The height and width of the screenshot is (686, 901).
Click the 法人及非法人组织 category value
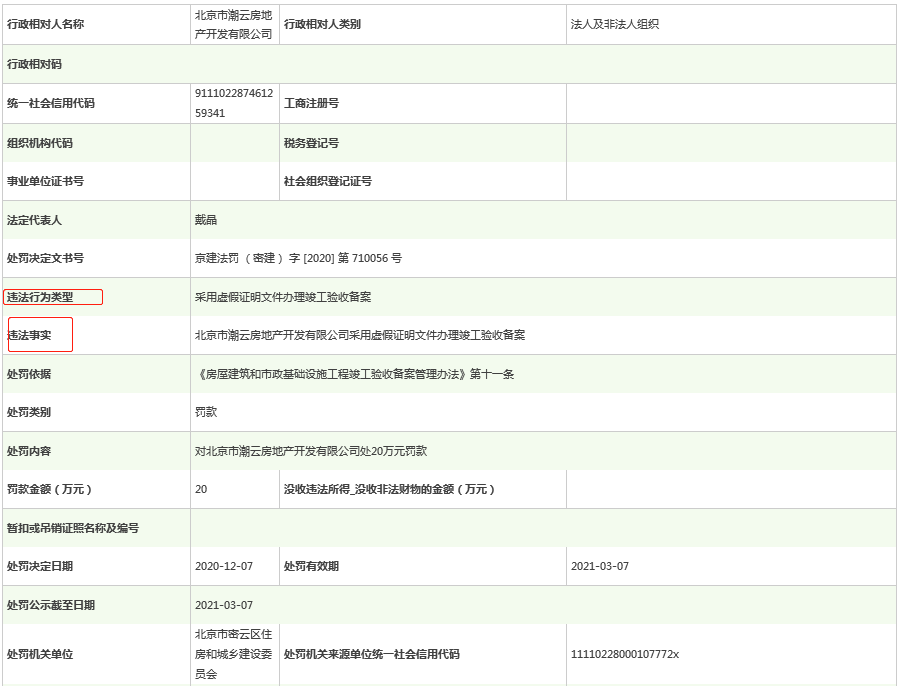click(x=614, y=24)
